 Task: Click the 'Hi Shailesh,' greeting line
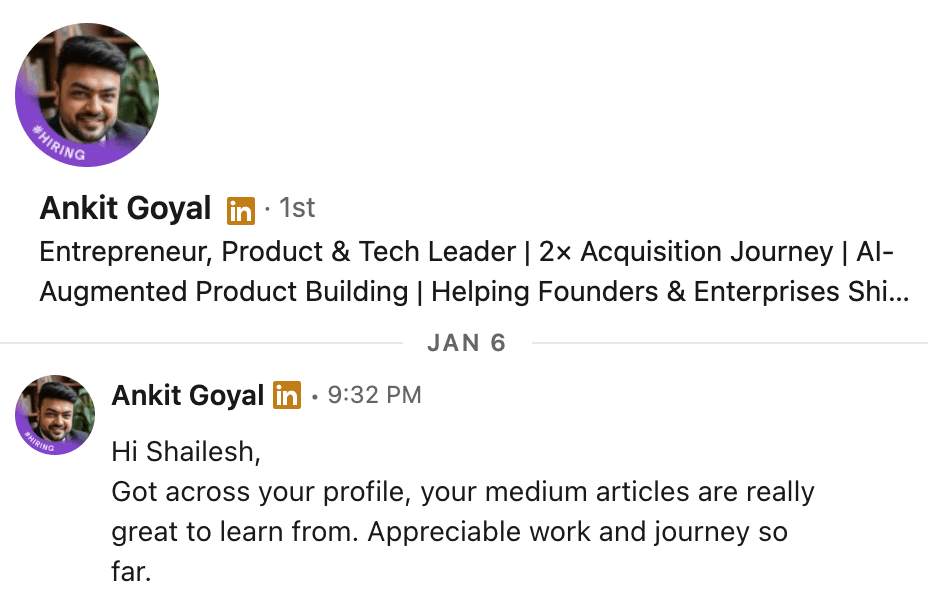click(186, 452)
